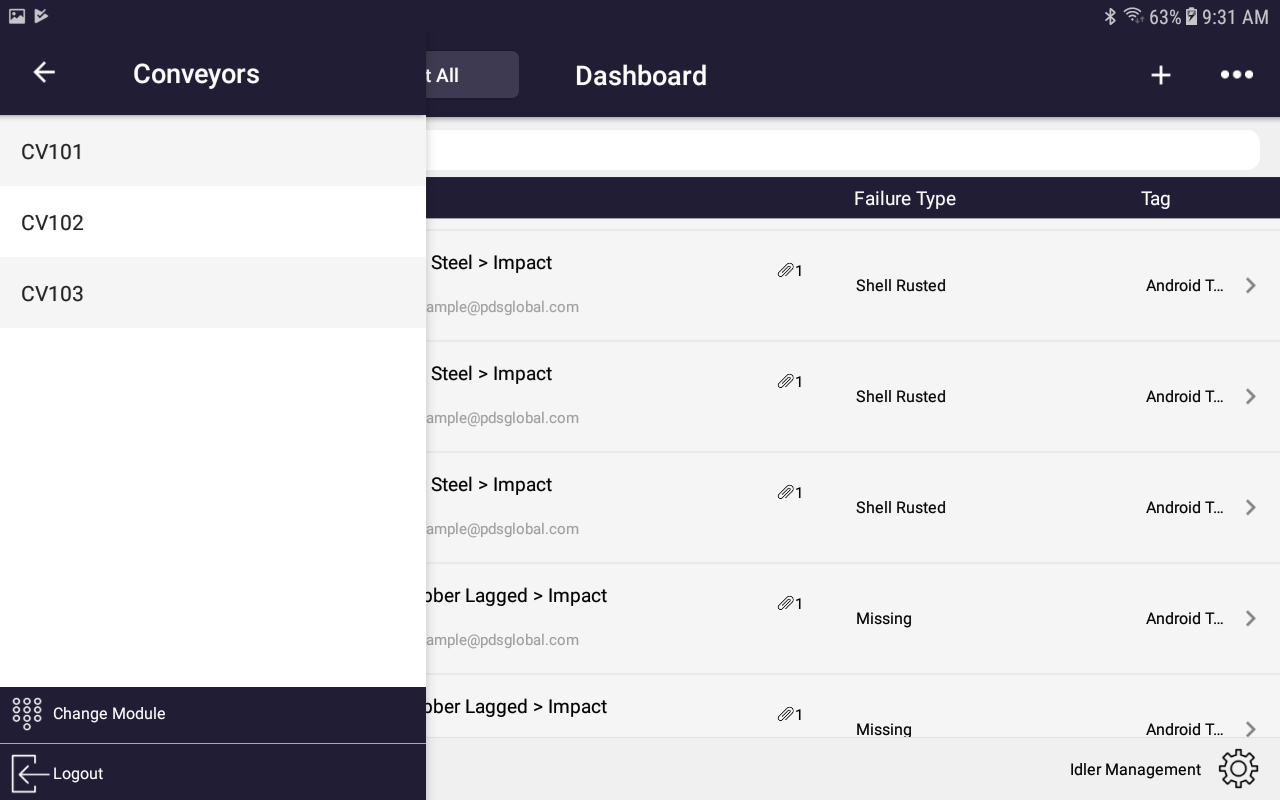Screen dimensions: 1280x800
Task: Tap the Change Module grid icon
Action: coord(27,714)
